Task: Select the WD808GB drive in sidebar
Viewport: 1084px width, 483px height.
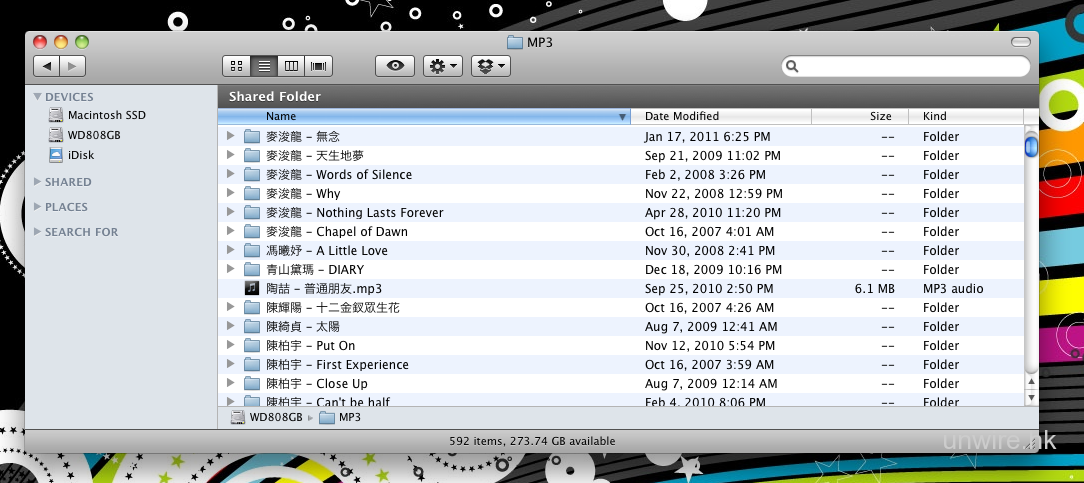Action: [x=92, y=135]
